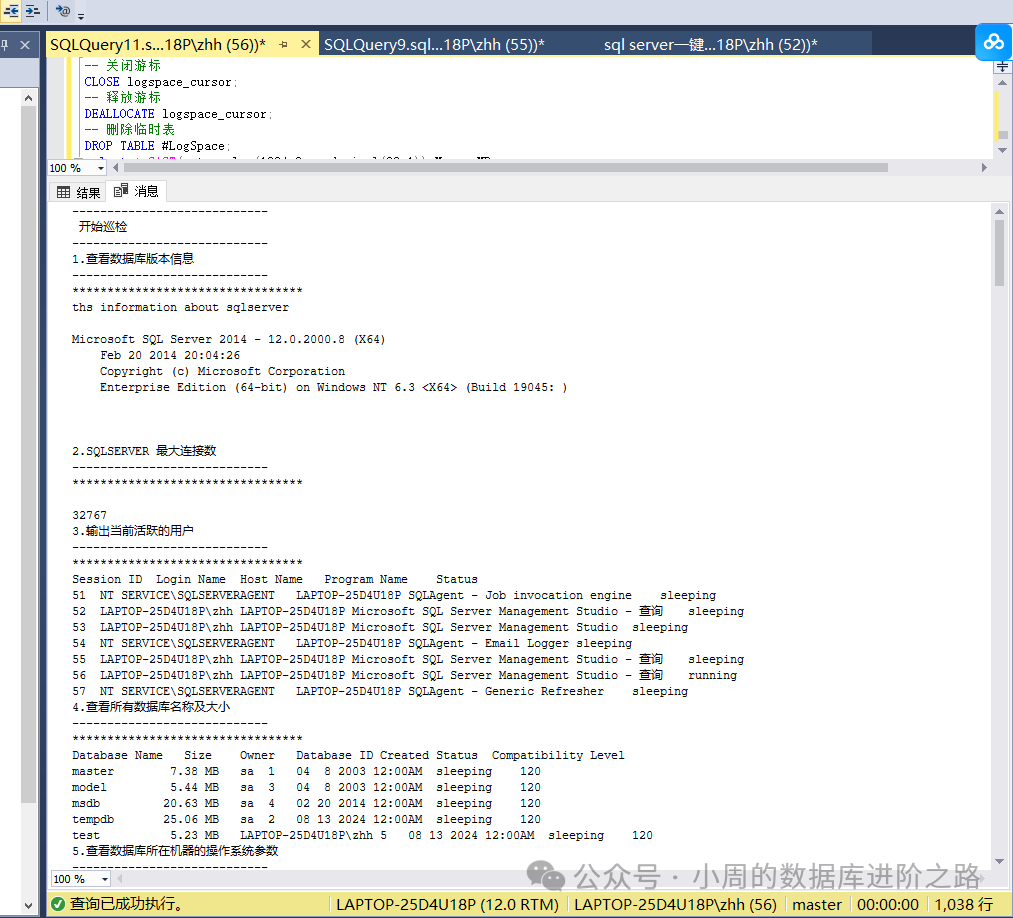This screenshot has height=918, width=1013.
Task: Click the editor horizontal scroll left arrow
Action: pyautogui.click(x=116, y=167)
